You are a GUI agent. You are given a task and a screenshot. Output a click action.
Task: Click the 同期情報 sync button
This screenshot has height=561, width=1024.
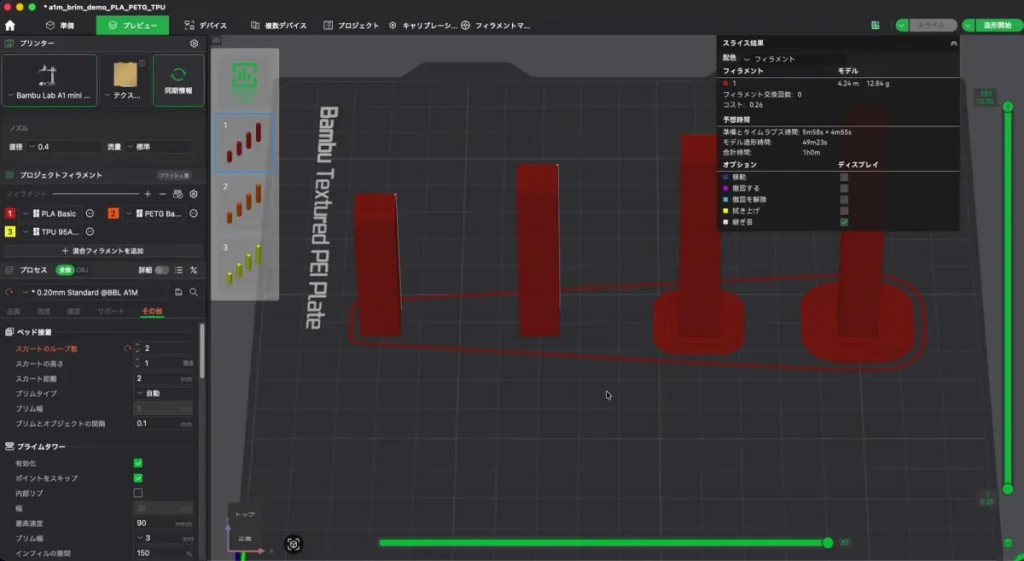pyautogui.click(x=178, y=80)
